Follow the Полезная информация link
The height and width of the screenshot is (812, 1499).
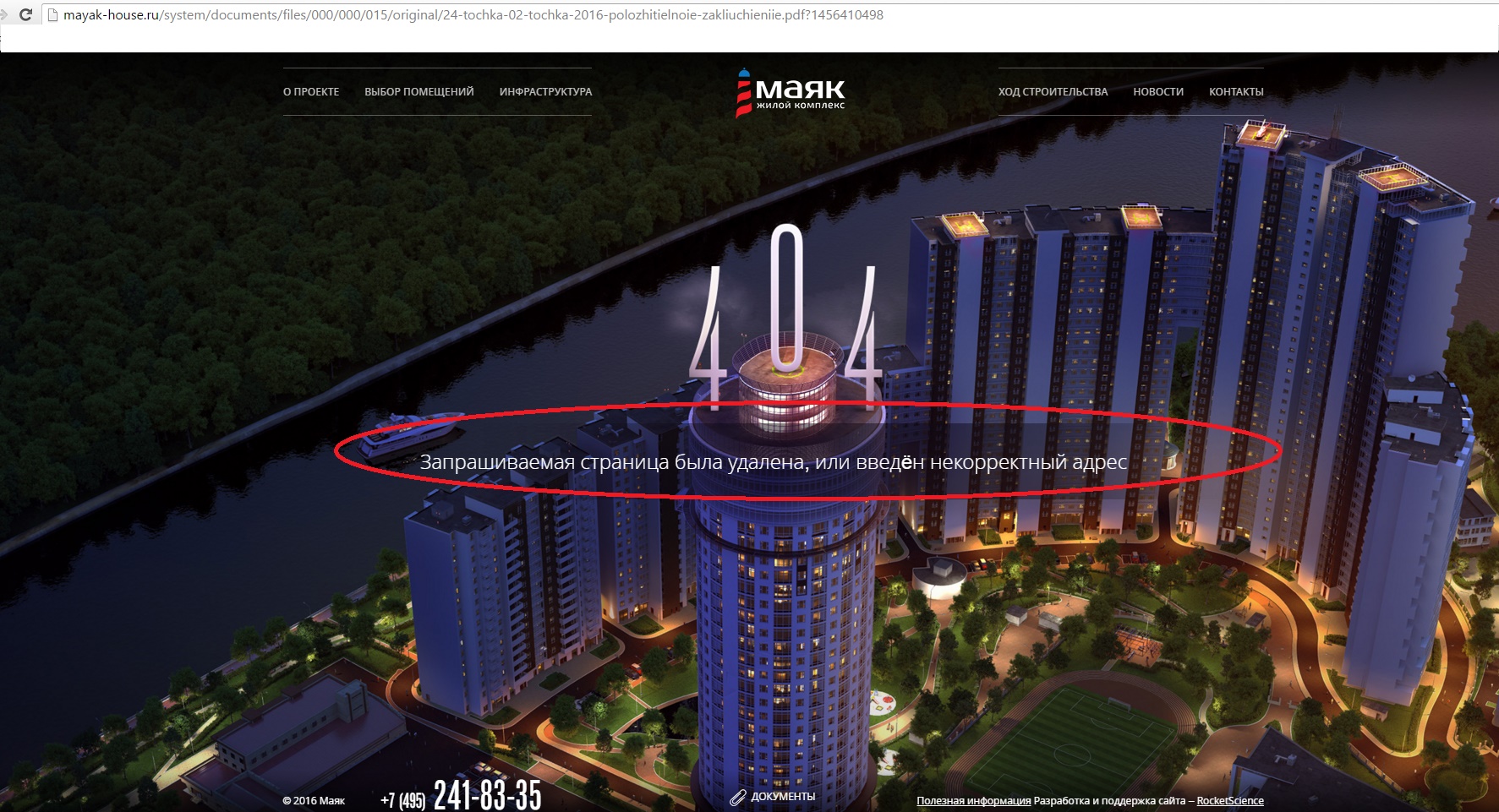[973, 801]
